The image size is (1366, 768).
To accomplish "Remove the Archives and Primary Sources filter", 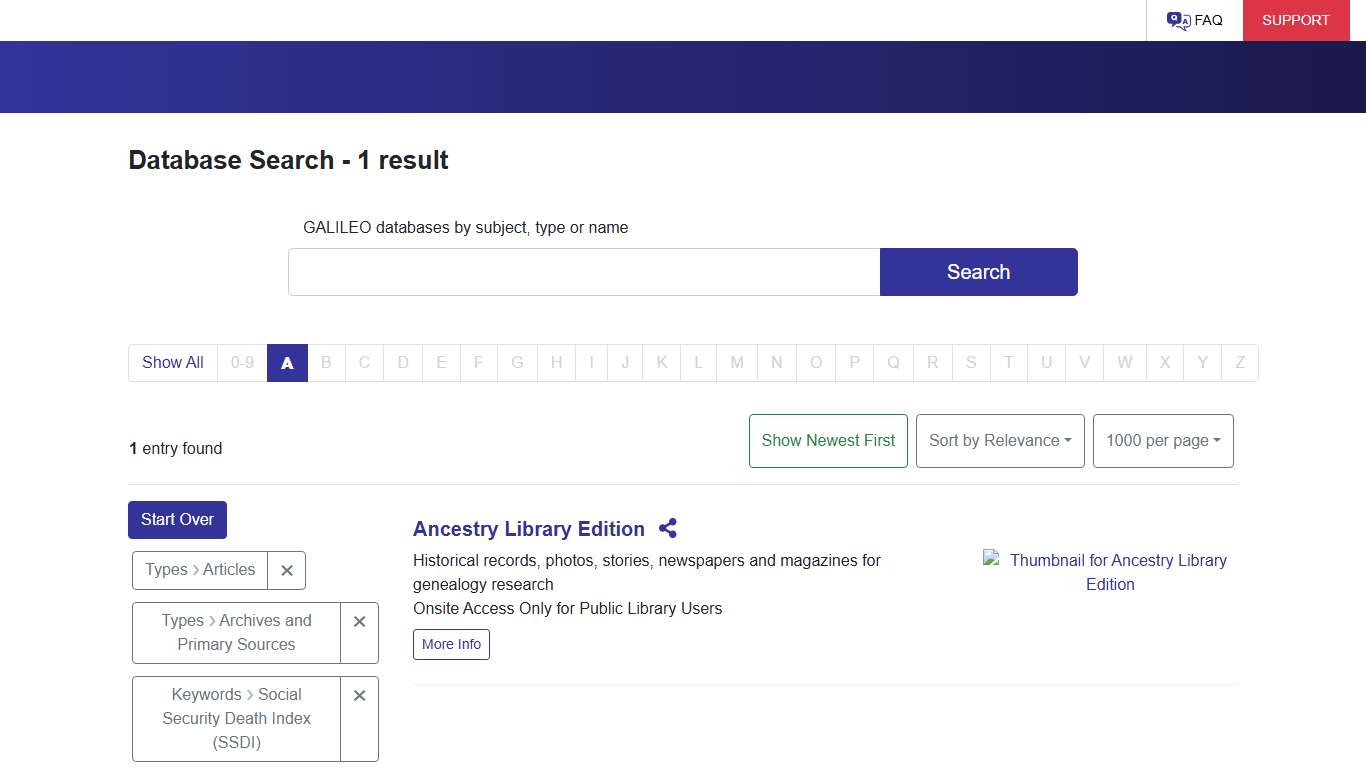I will point(359,621).
